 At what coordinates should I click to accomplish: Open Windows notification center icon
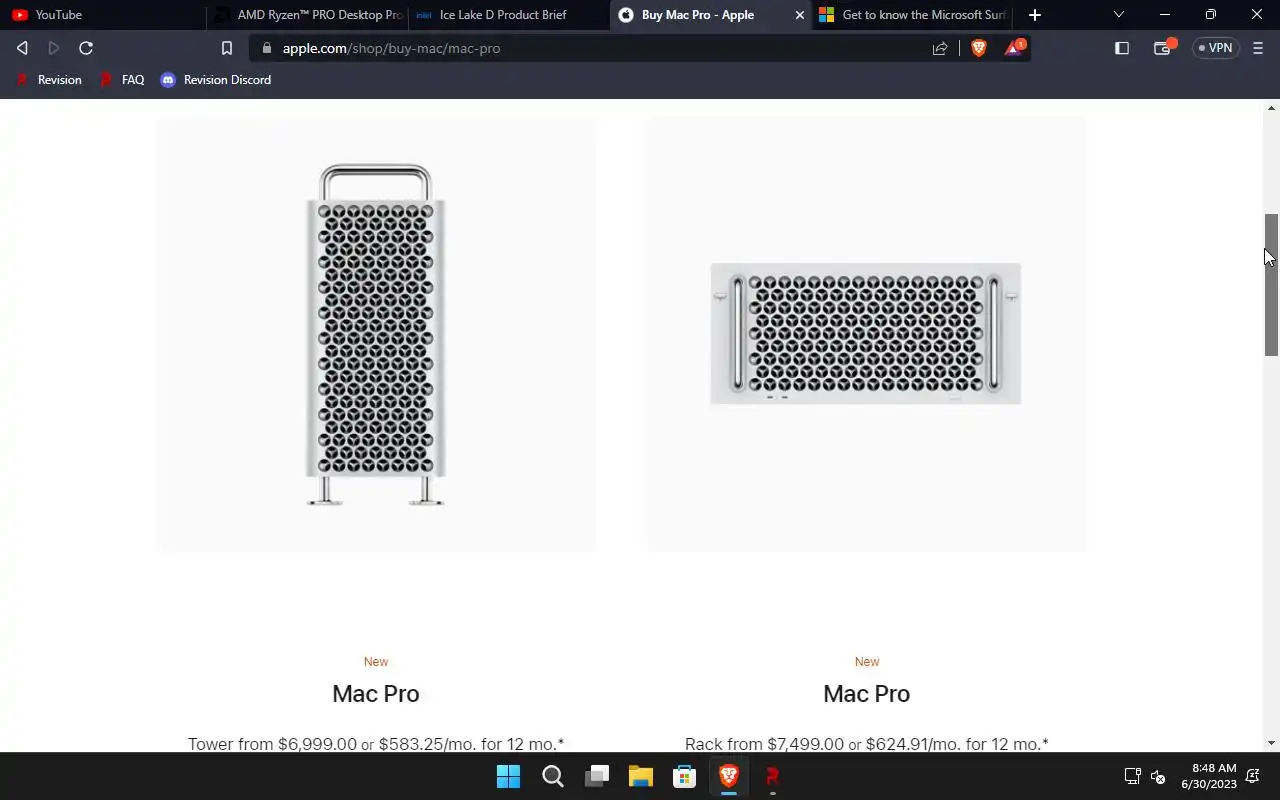[1252, 776]
